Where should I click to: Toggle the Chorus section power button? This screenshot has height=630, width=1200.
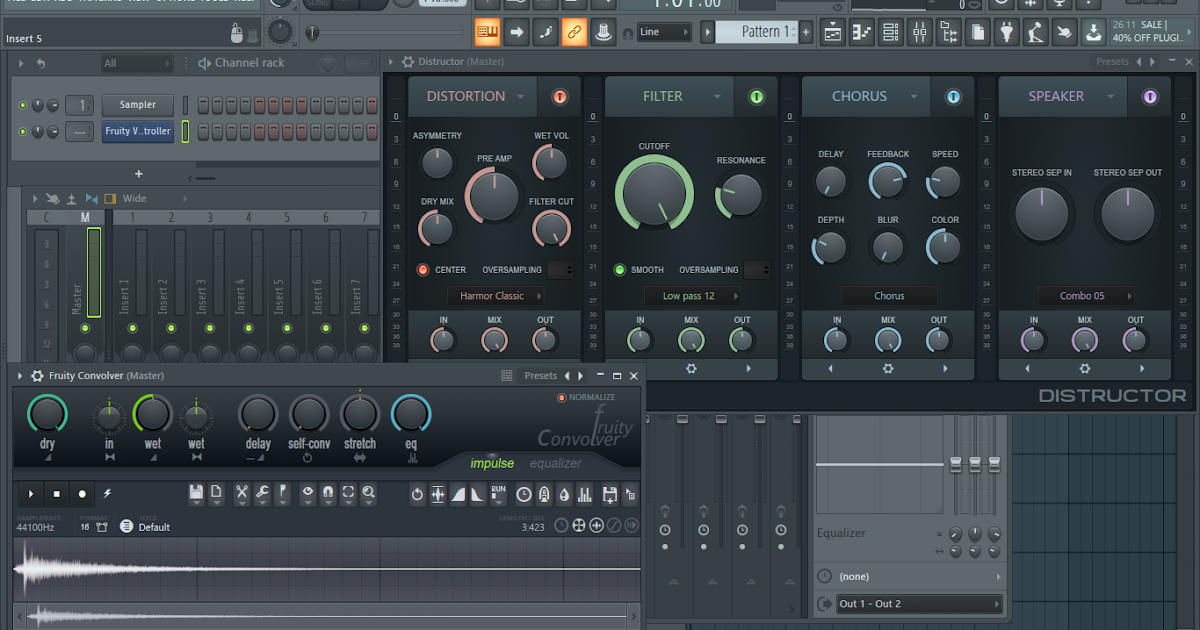pyautogui.click(x=953, y=97)
